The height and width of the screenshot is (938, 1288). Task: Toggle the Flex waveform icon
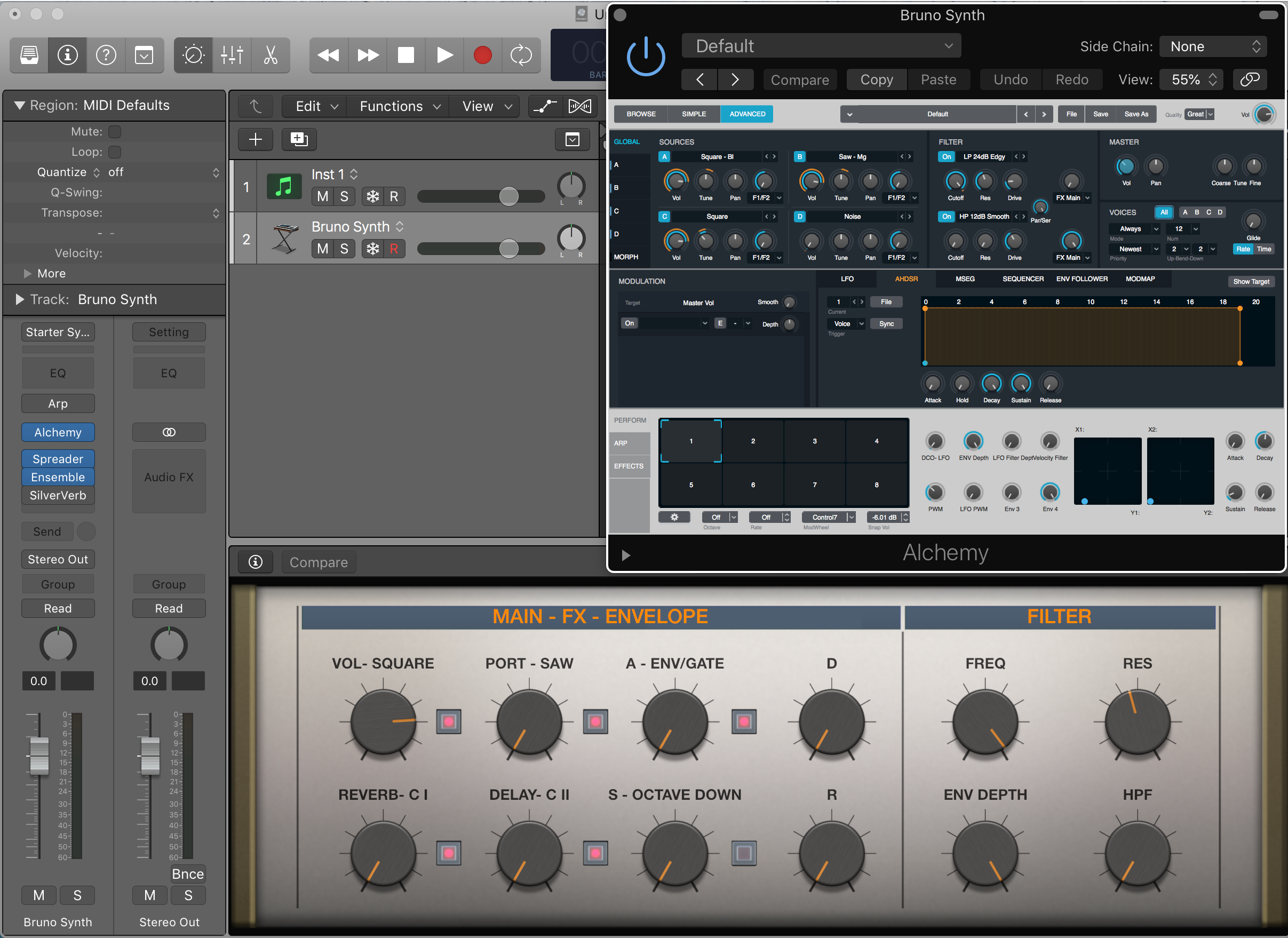[580, 106]
